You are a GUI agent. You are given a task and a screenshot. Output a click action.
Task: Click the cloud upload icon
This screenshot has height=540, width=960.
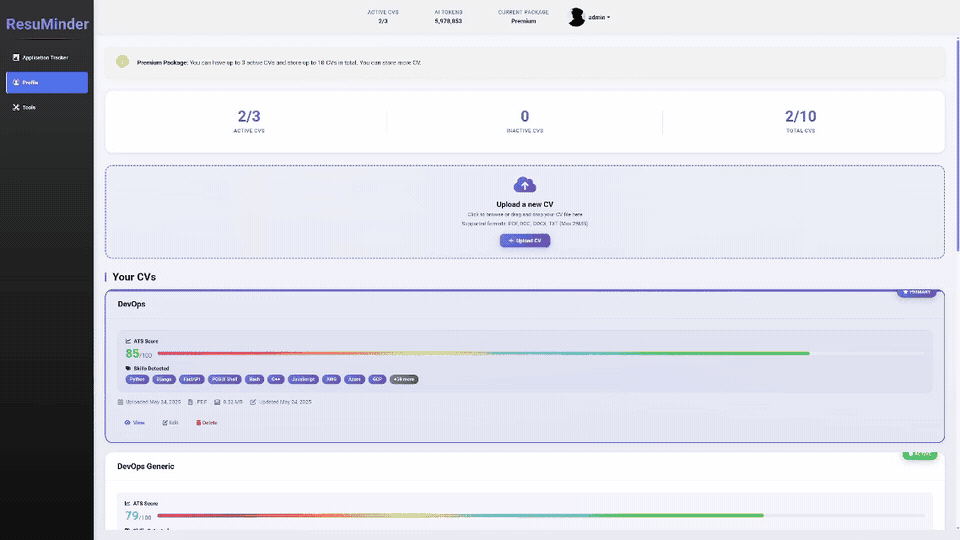pos(525,184)
